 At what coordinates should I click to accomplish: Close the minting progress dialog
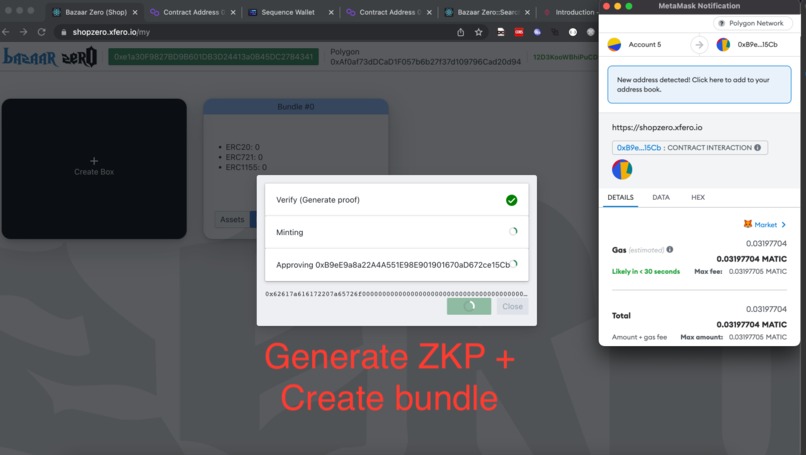click(x=512, y=306)
